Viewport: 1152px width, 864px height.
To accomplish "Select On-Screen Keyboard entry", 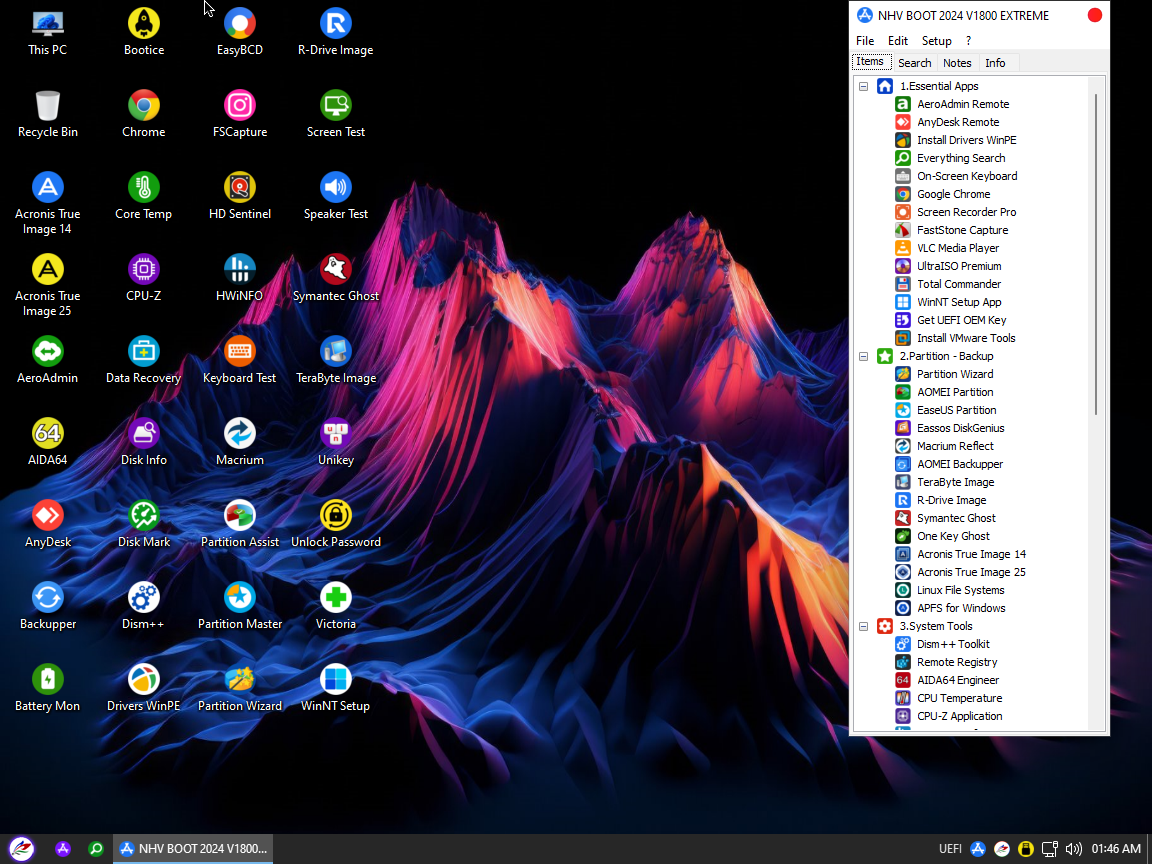I will (x=967, y=176).
